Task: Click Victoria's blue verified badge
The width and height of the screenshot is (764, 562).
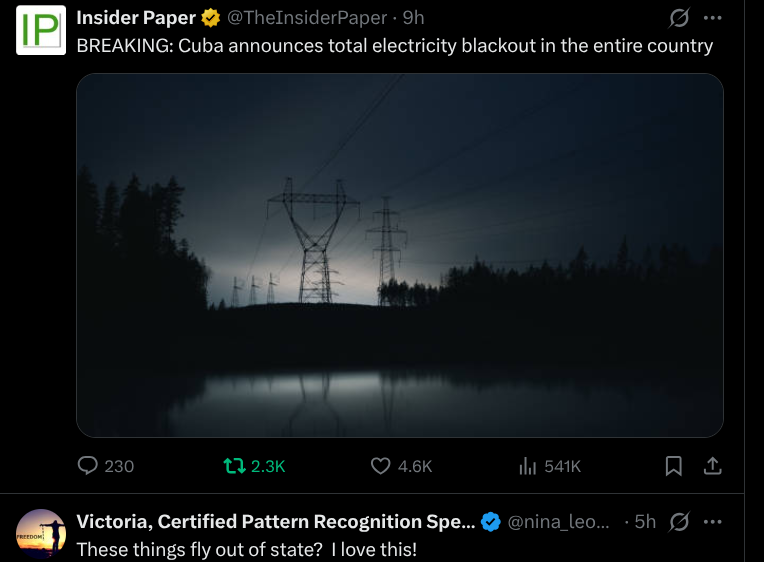Action: click(x=491, y=522)
